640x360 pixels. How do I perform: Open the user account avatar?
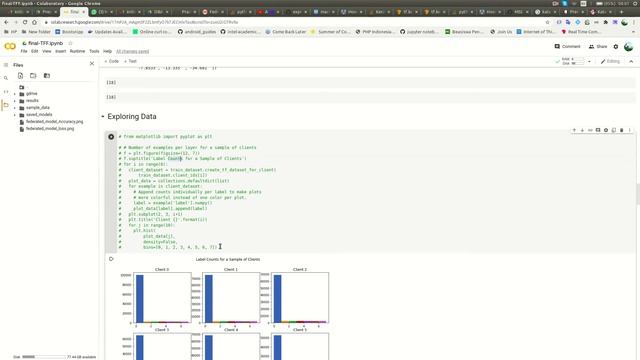point(628,47)
